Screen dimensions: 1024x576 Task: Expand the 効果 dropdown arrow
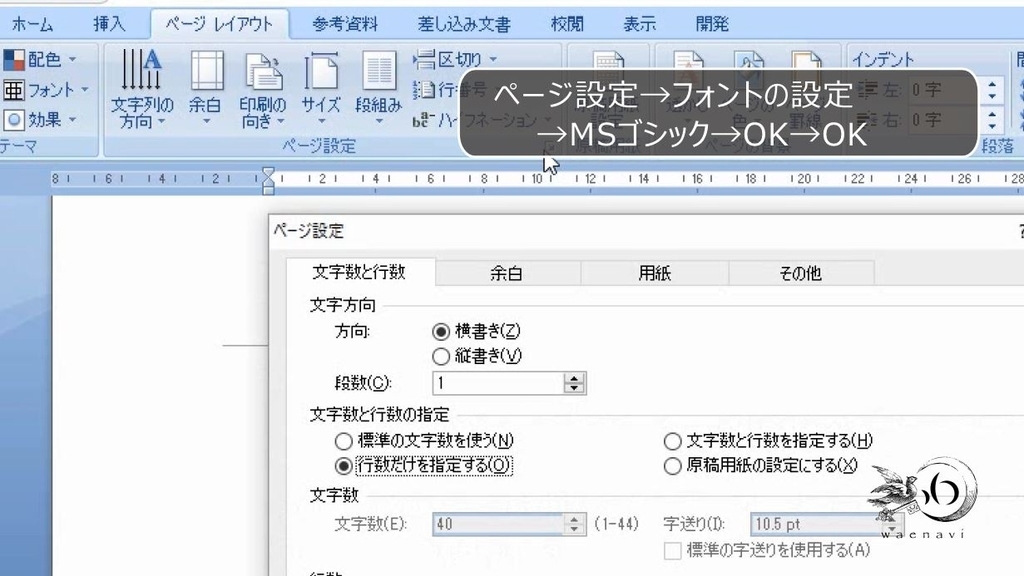pos(72,120)
